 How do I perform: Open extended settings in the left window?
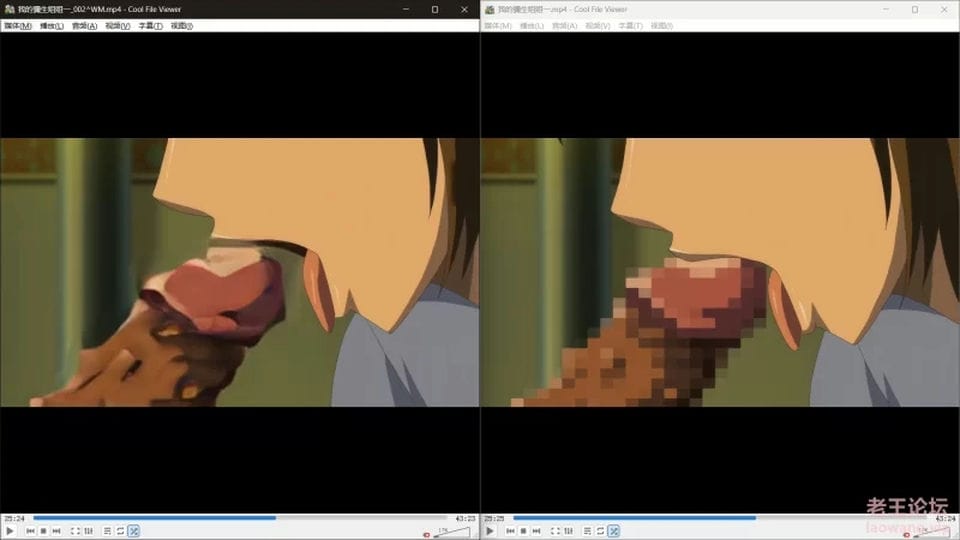point(89,531)
